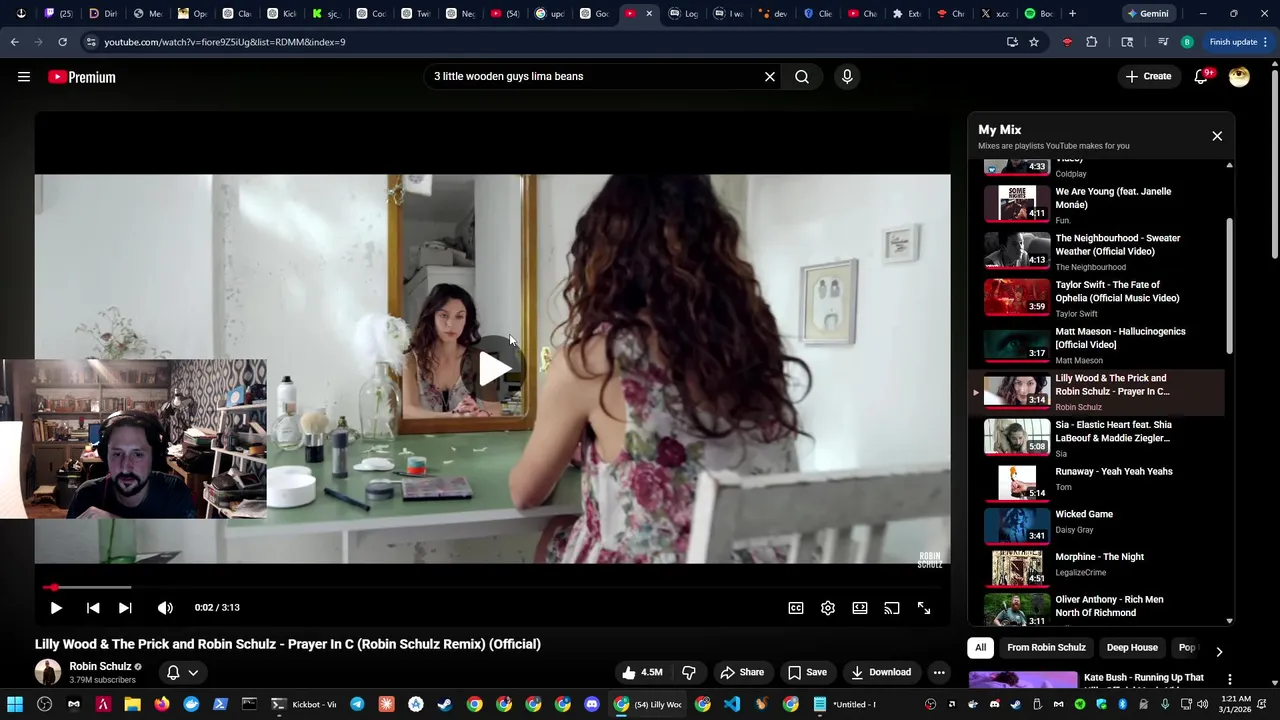Click Create button in header

[x=1148, y=76]
